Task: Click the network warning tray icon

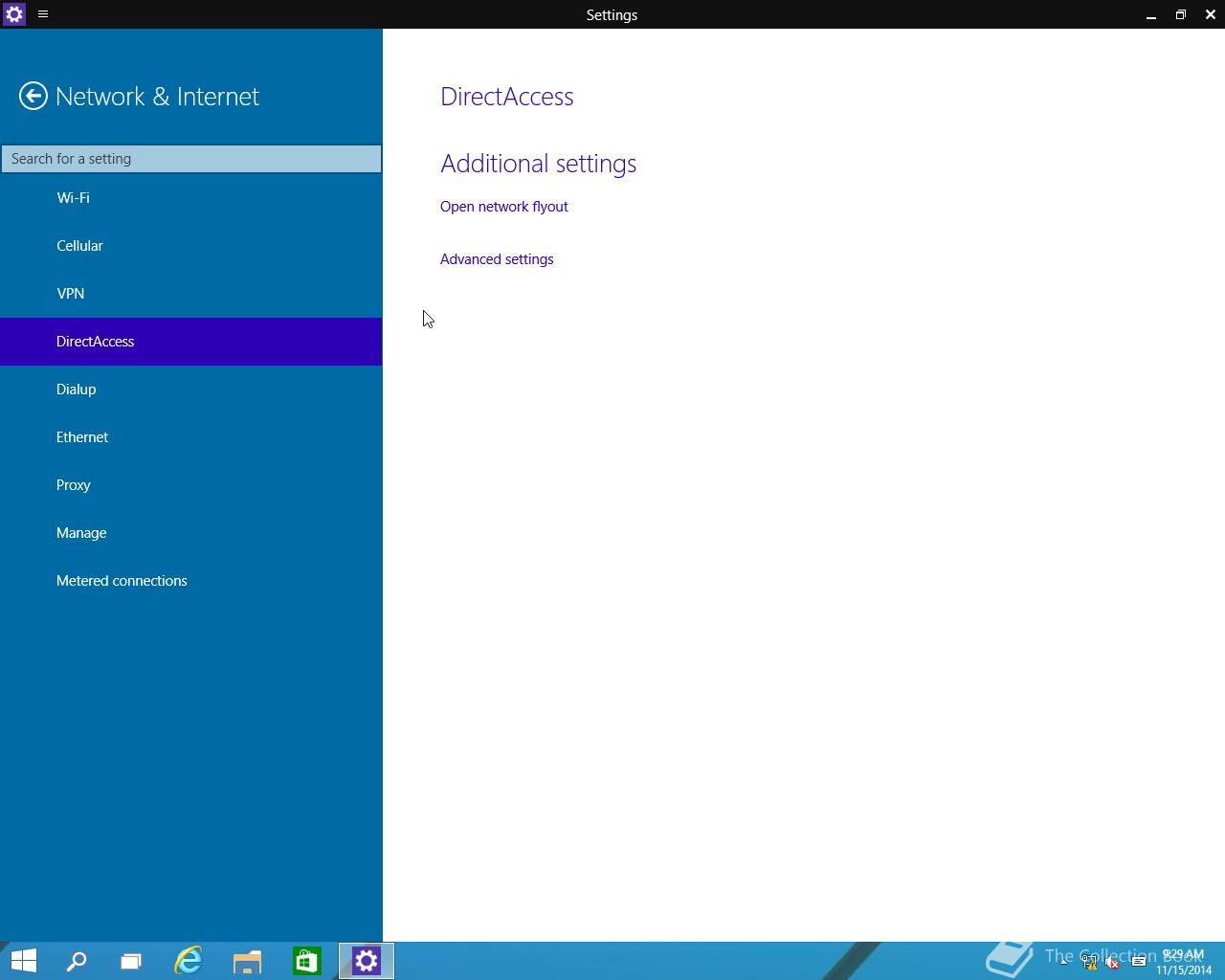Action: tap(1089, 962)
